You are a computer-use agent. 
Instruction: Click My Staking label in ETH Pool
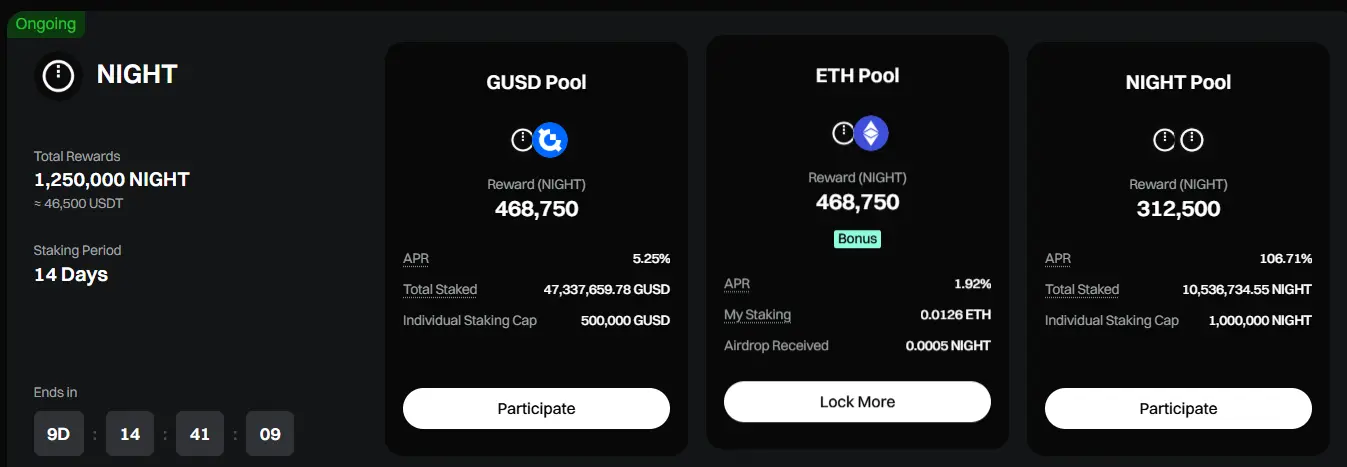coord(757,315)
